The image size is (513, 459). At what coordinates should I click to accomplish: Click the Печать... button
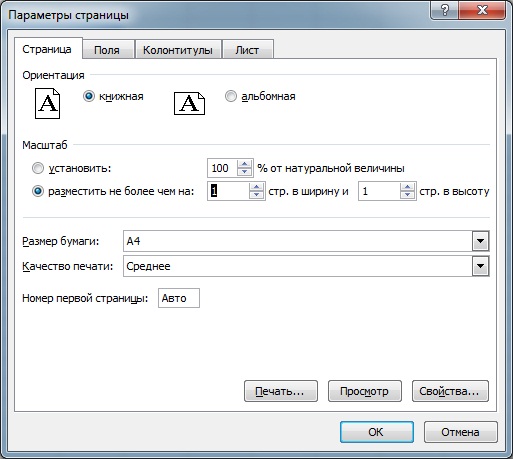[x=281, y=391]
